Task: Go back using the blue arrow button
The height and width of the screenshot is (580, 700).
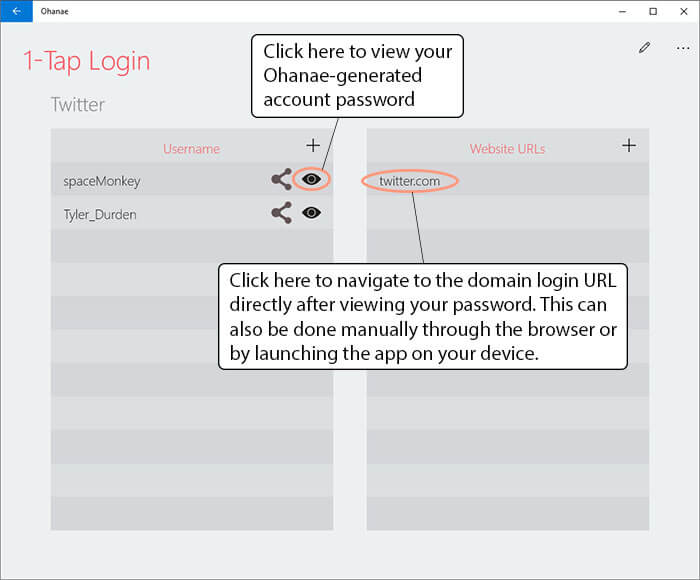Action: tap(17, 11)
